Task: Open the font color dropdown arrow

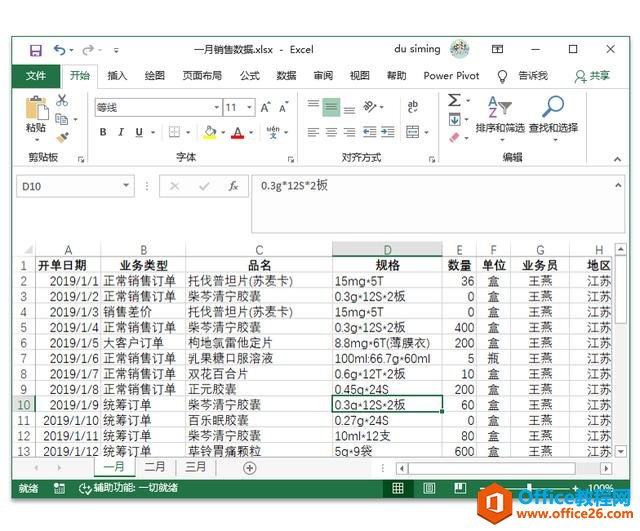Action: (251, 132)
